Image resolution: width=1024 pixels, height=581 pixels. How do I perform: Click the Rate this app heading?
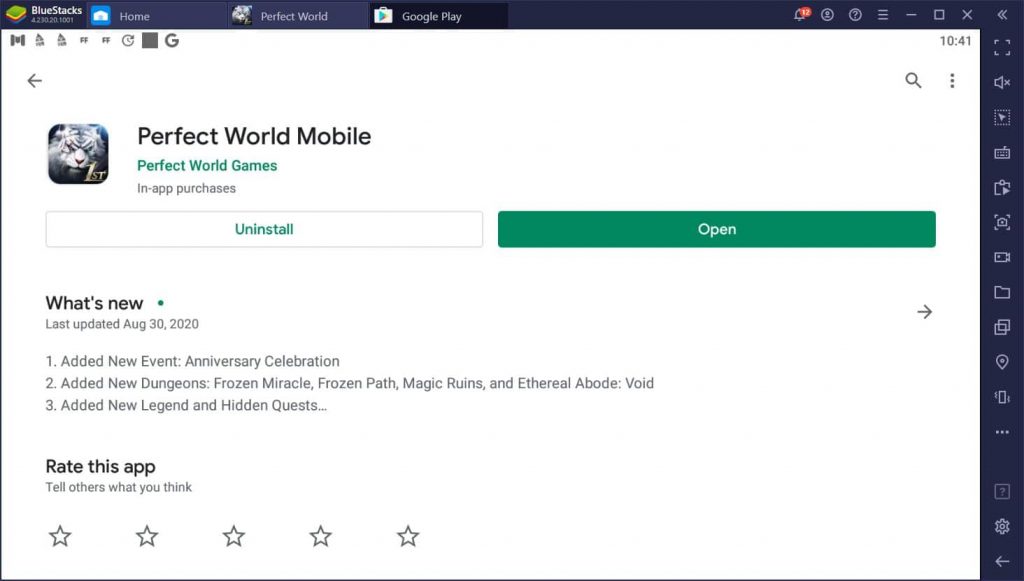(101, 466)
